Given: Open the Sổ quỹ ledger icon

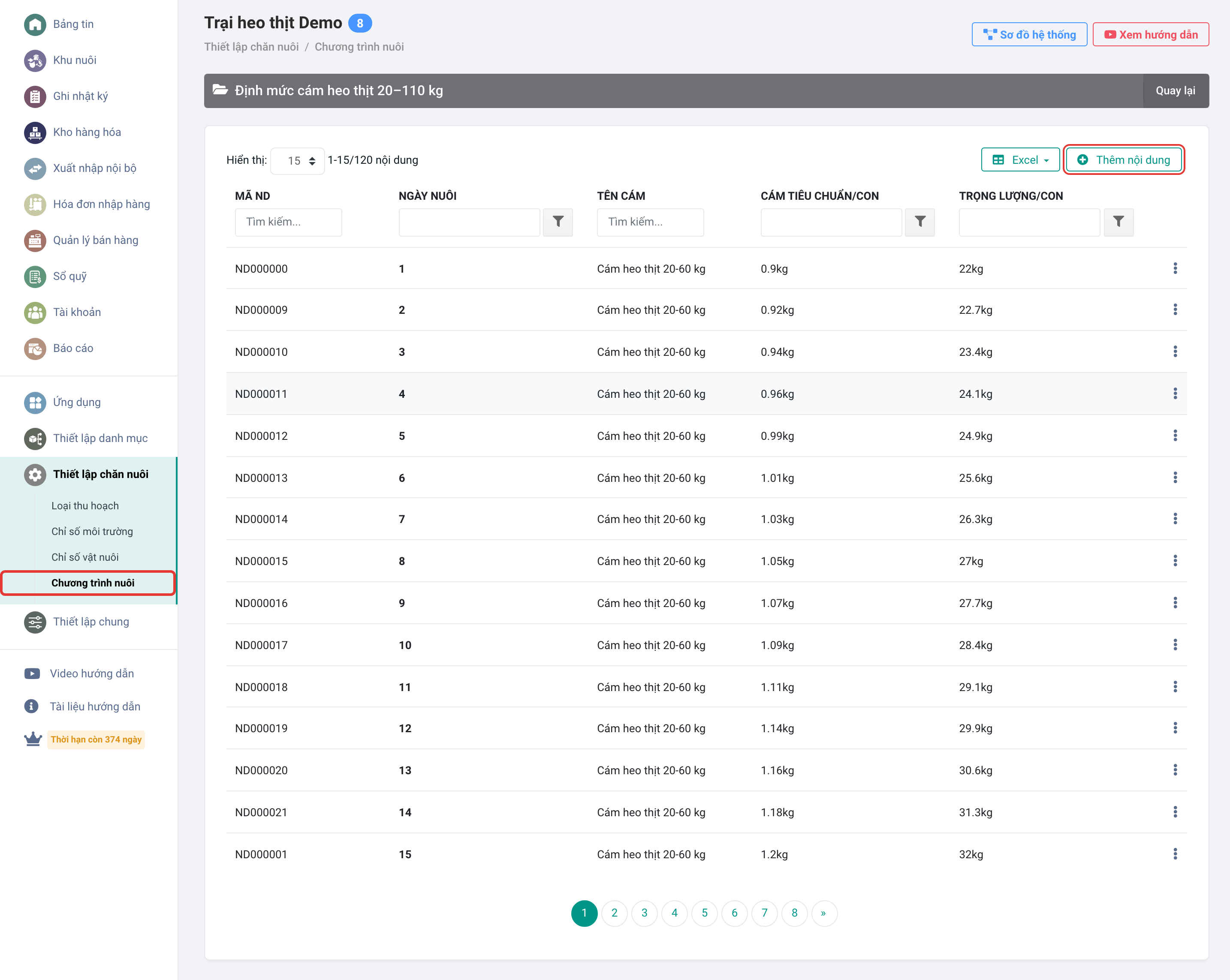Looking at the screenshot, I should point(35,276).
